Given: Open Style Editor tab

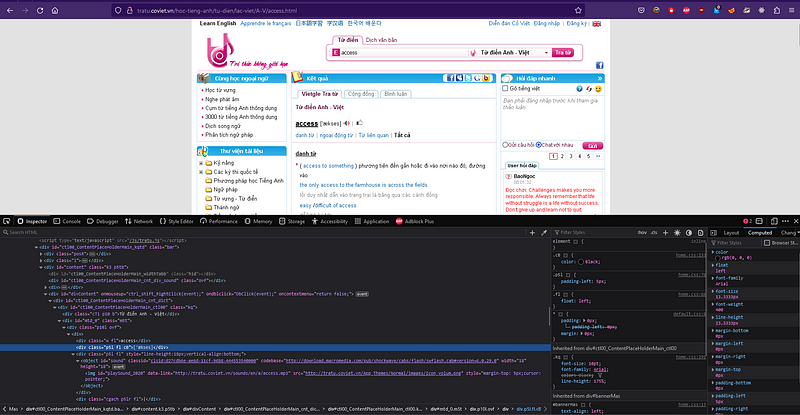Looking at the screenshot, I should point(177,221).
